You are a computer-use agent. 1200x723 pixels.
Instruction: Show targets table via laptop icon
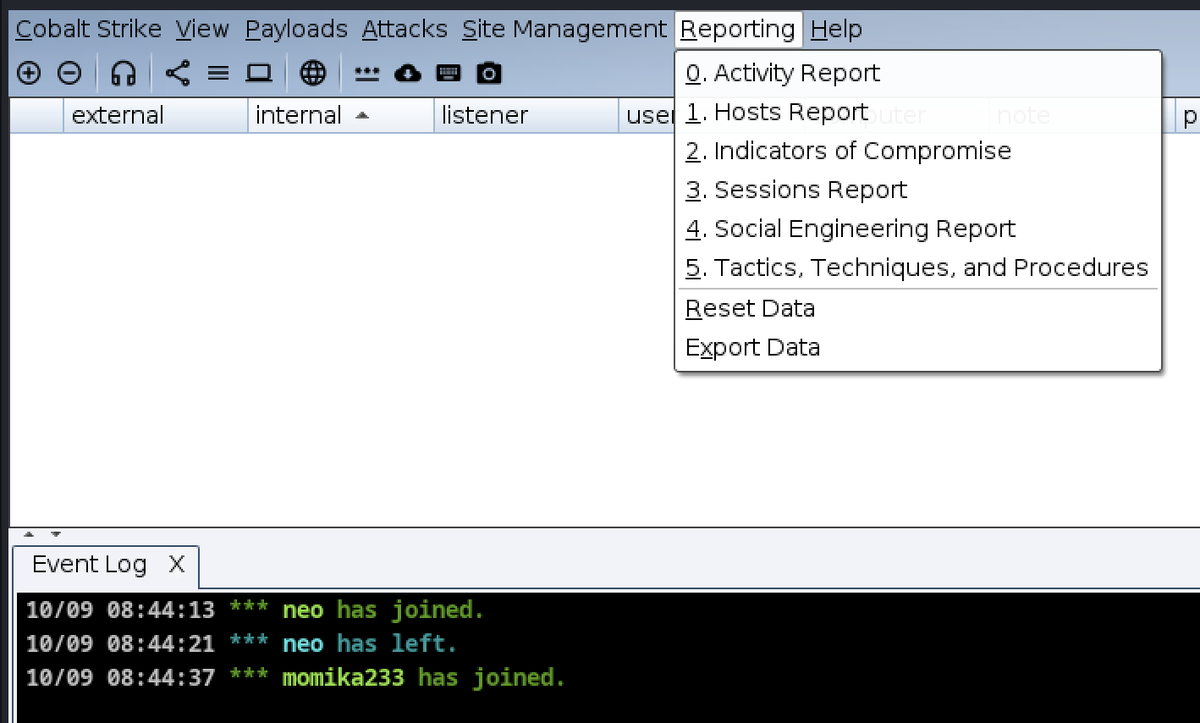click(x=259, y=73)
